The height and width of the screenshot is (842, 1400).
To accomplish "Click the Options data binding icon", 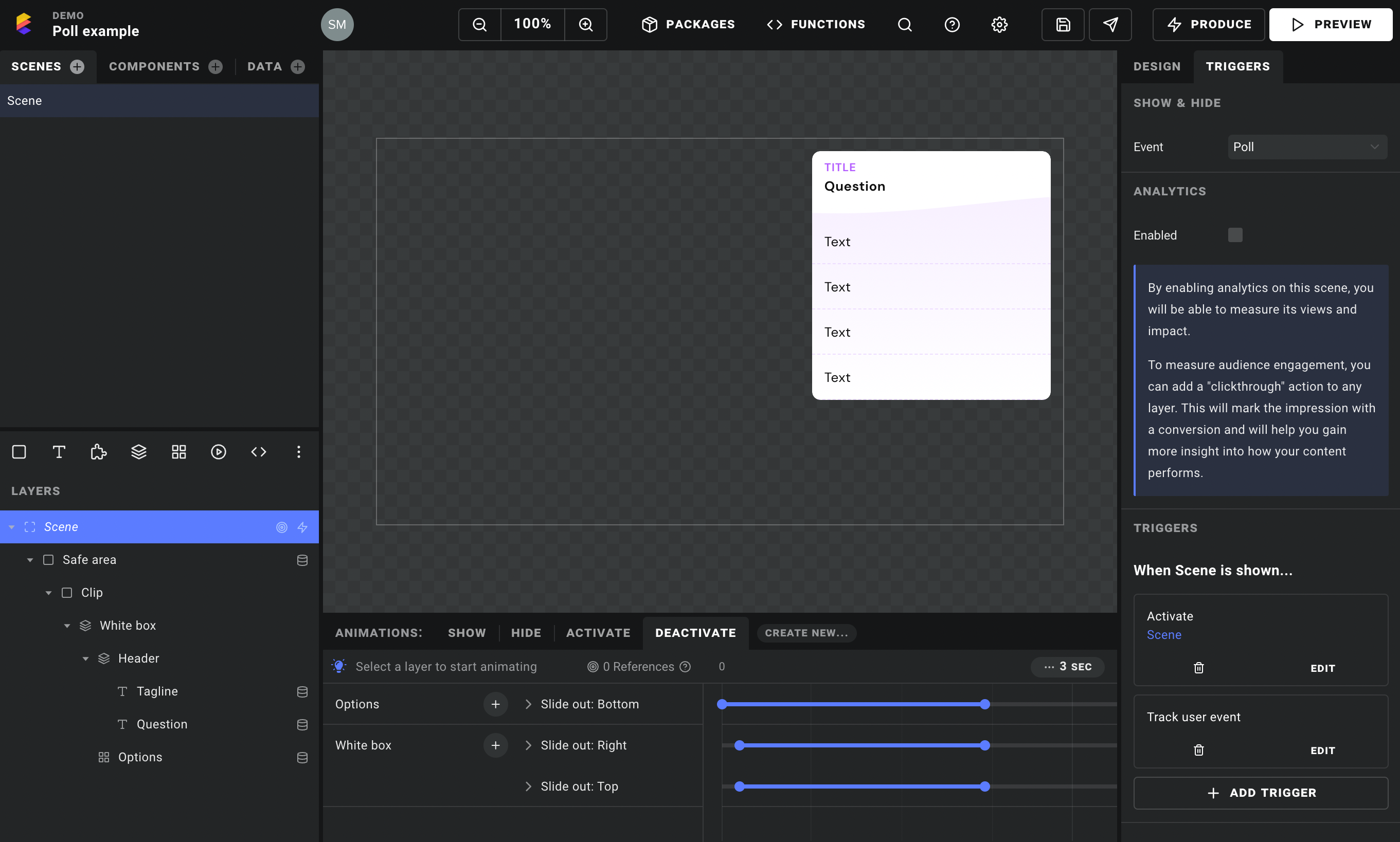I will click(x=302, y=758).
